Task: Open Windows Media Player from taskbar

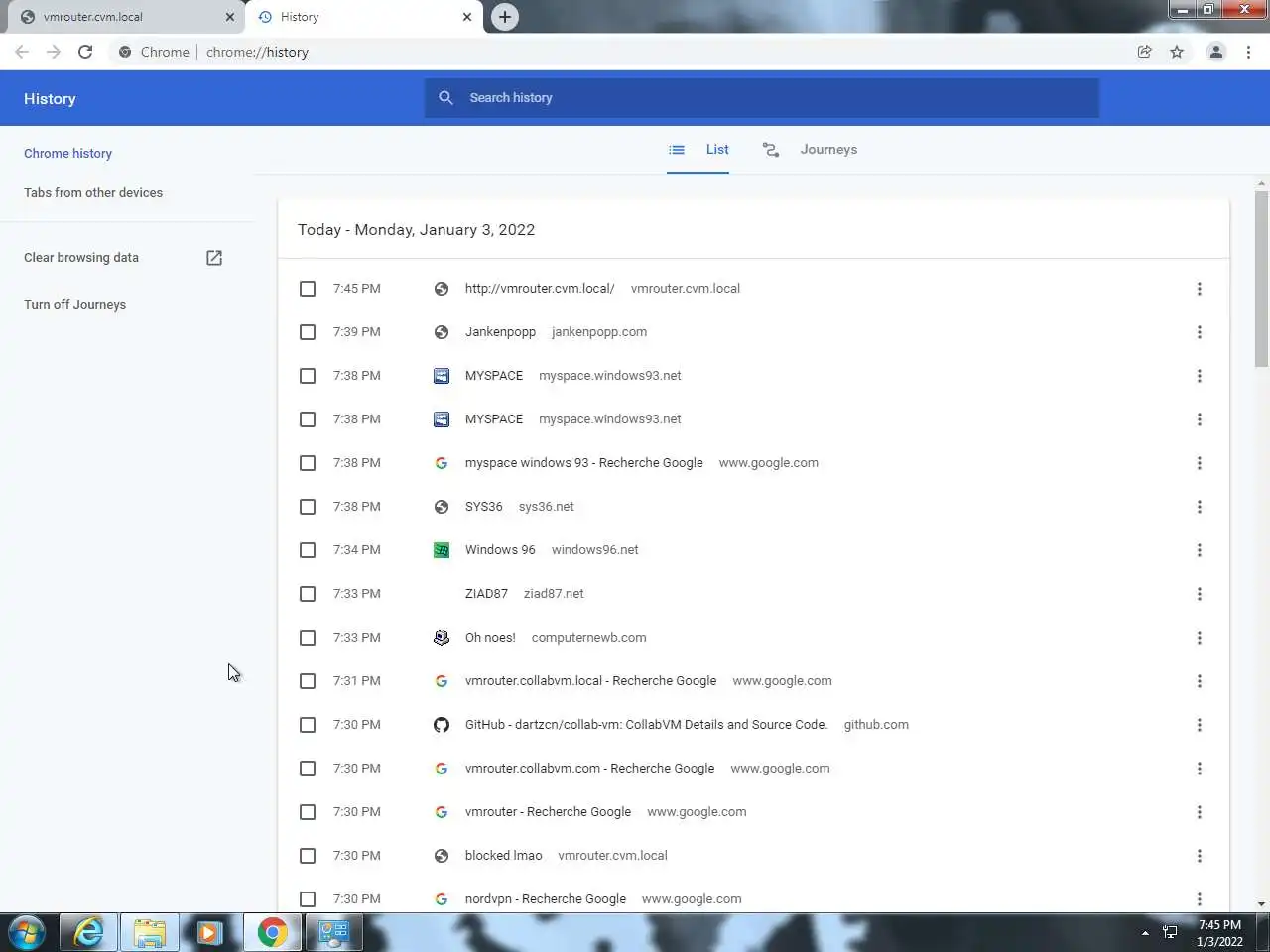Action: pos(209,932)
